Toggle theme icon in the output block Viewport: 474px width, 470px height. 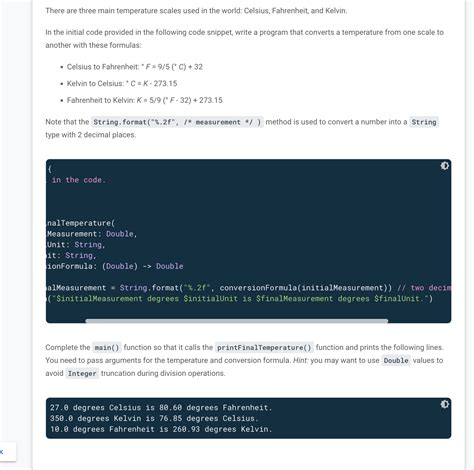[x=444, y=404]
